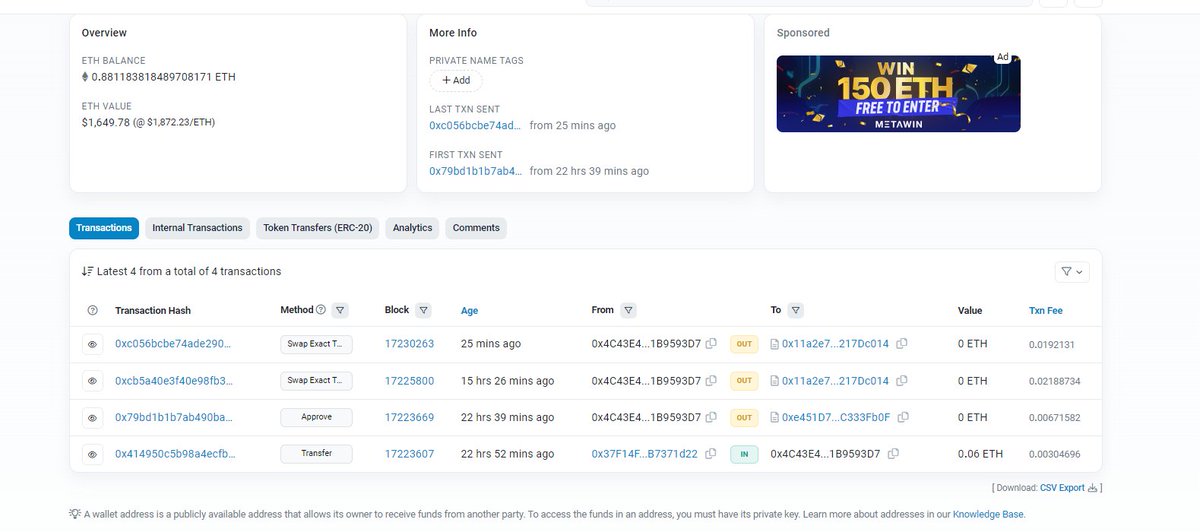Copy To address 0xe451D7...C333Fb0F

point(903,417)
